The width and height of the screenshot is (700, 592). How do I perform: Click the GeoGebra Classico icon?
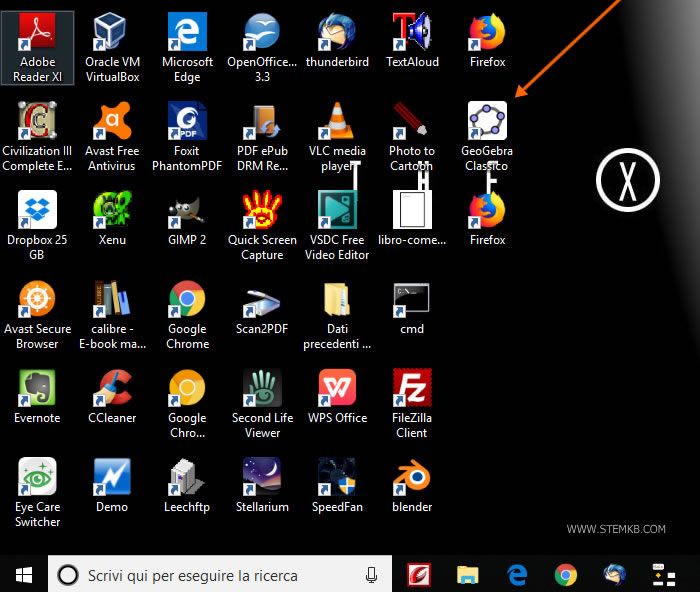point(487,137)
